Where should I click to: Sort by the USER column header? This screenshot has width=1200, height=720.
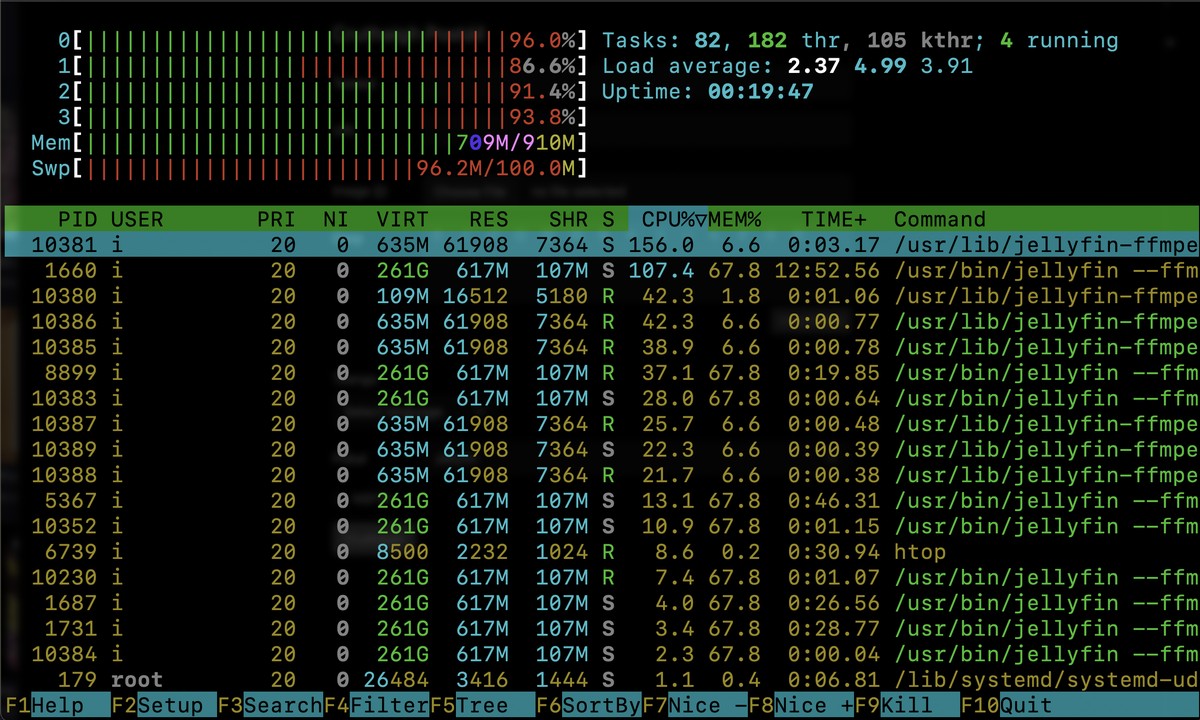point(137,219)
